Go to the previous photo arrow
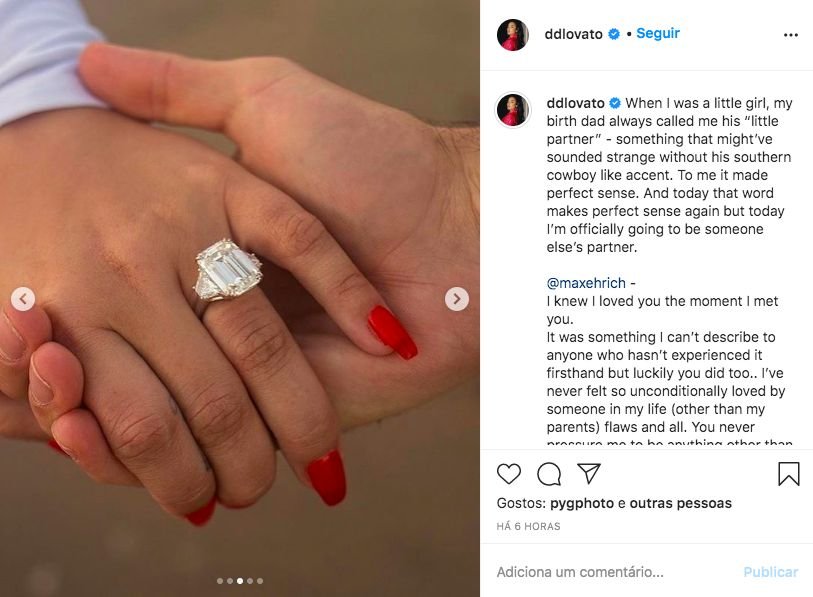The height and width of the screenshot is (597, 813). [23, 299]
